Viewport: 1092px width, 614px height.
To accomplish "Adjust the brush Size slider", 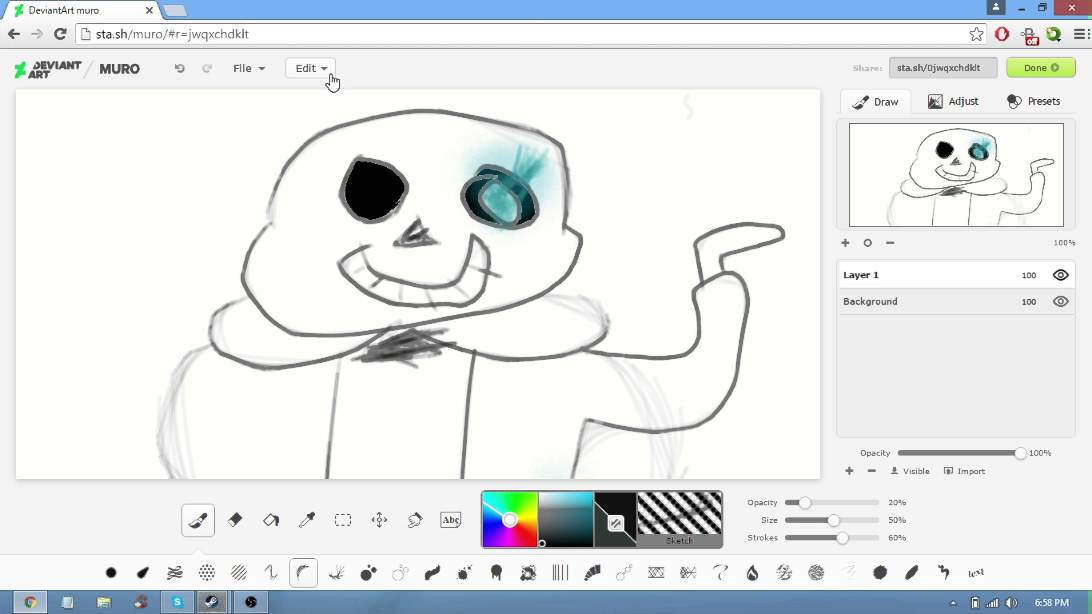I will pos(832,520).
